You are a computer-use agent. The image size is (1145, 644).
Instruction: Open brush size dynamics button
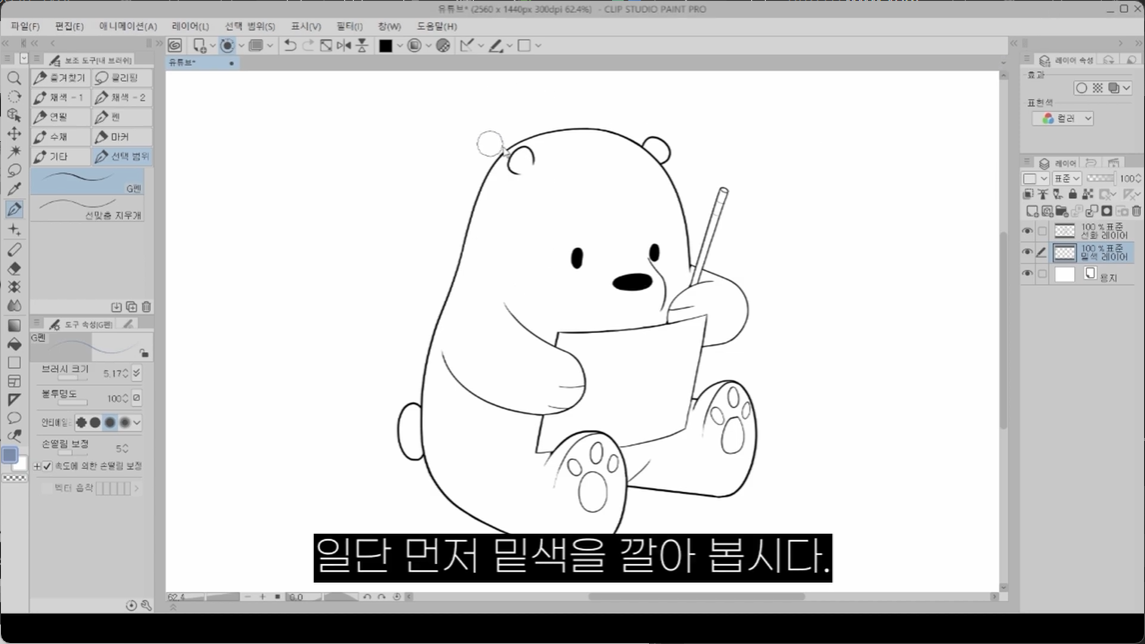point(137,373)
